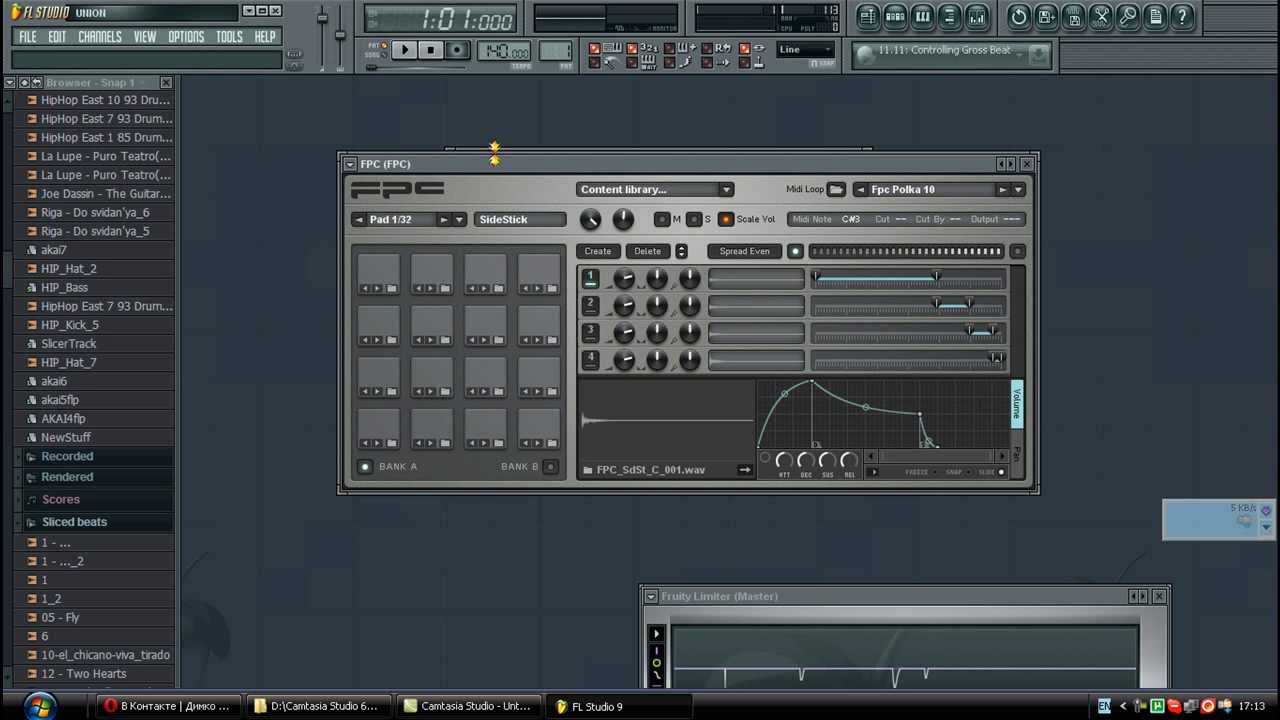Image resolution: width=1280 pixels, height=720 pixels.
Task: Click the save project toolbar icon
Action: (1046, 16)
